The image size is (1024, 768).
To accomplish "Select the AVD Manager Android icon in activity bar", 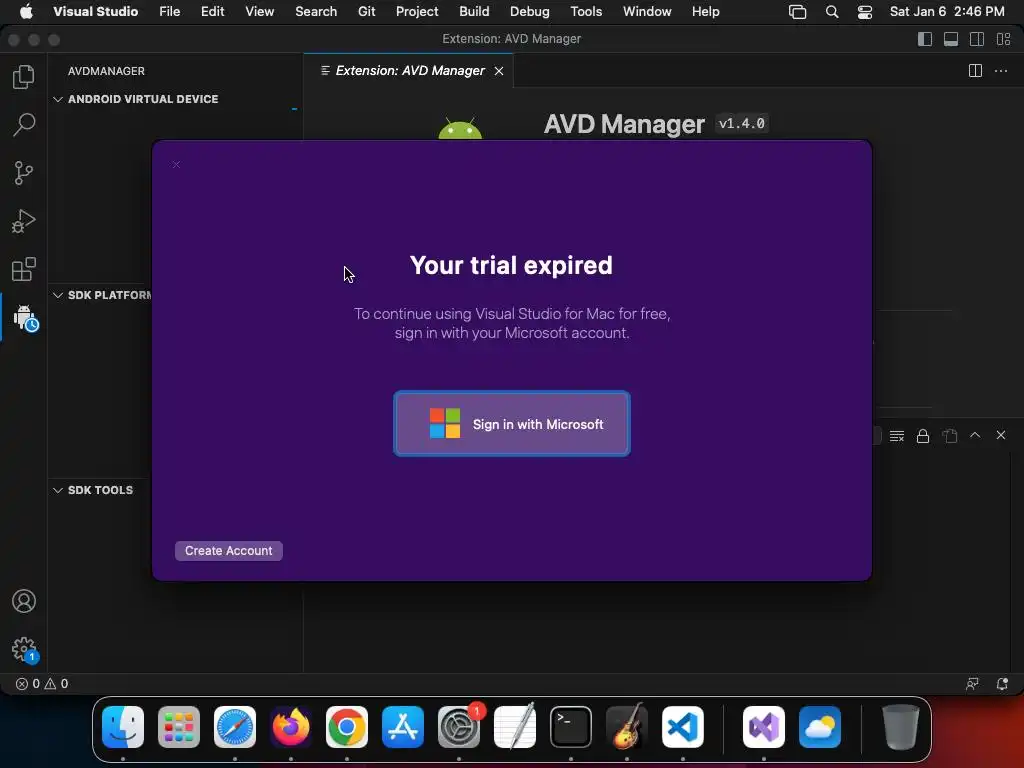I will tap(25, 317).
